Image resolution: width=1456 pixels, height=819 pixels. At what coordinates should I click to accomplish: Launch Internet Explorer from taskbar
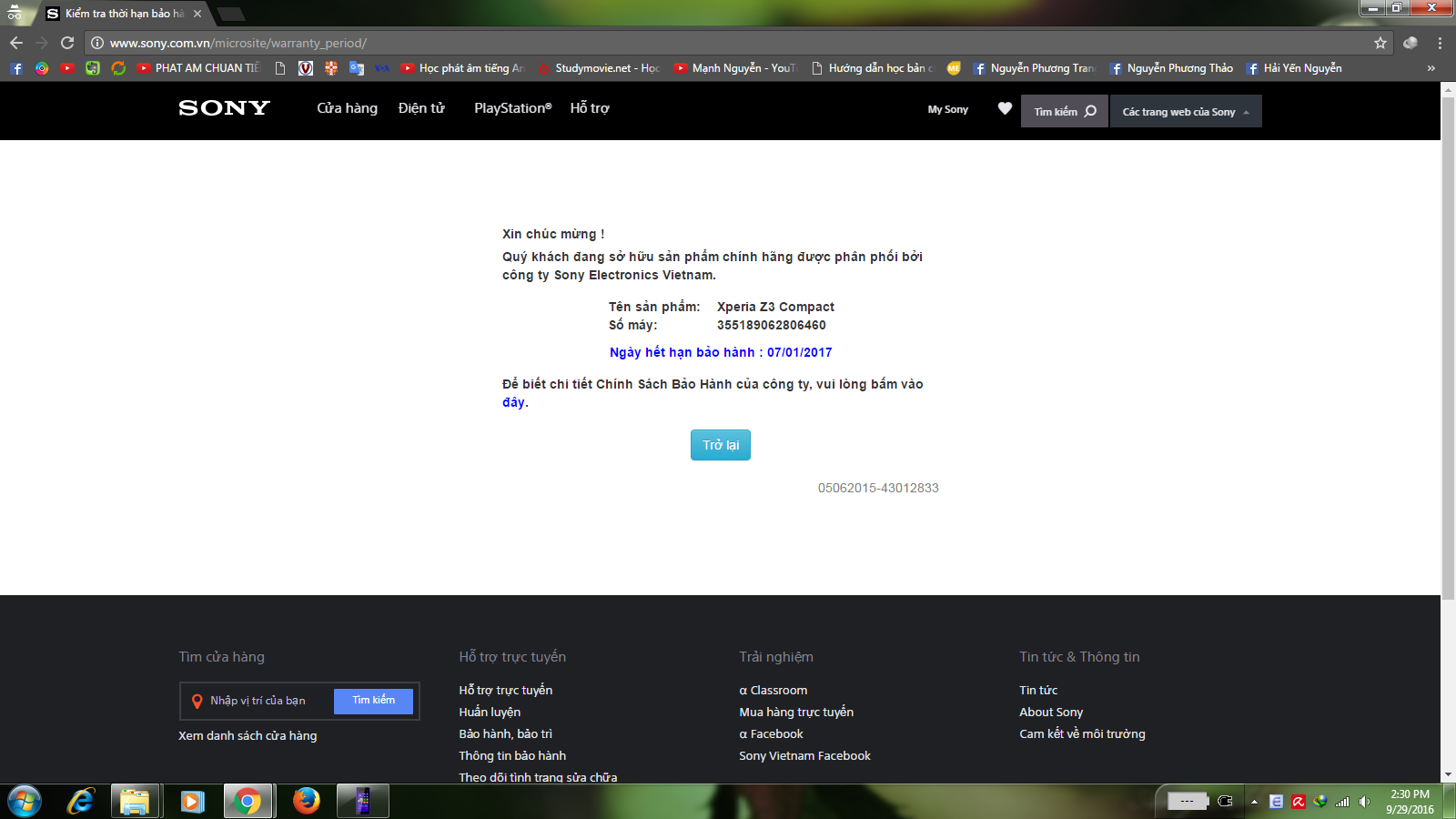point(81,802)
